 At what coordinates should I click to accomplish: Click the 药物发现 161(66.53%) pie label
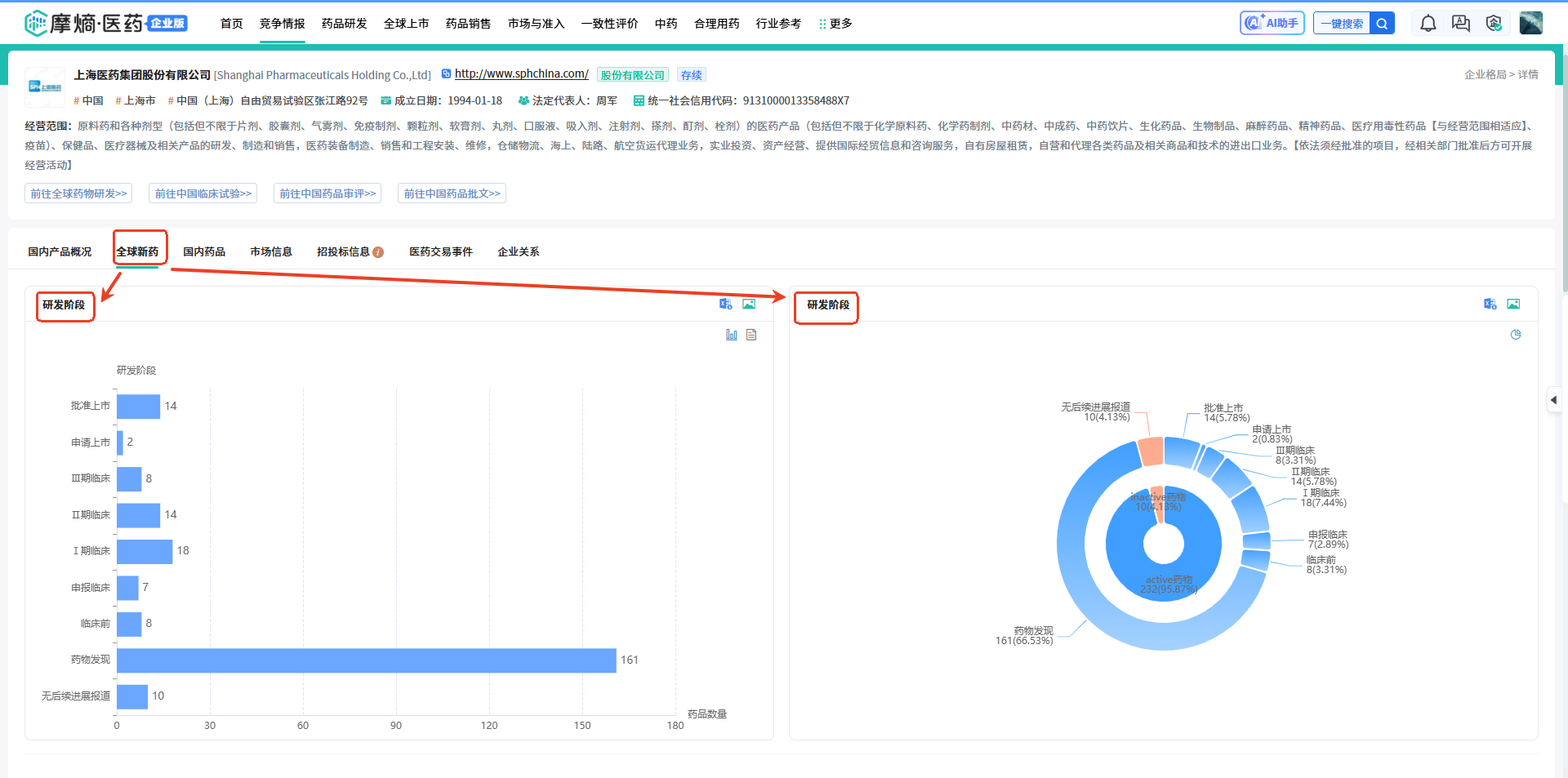(1024, 636)
